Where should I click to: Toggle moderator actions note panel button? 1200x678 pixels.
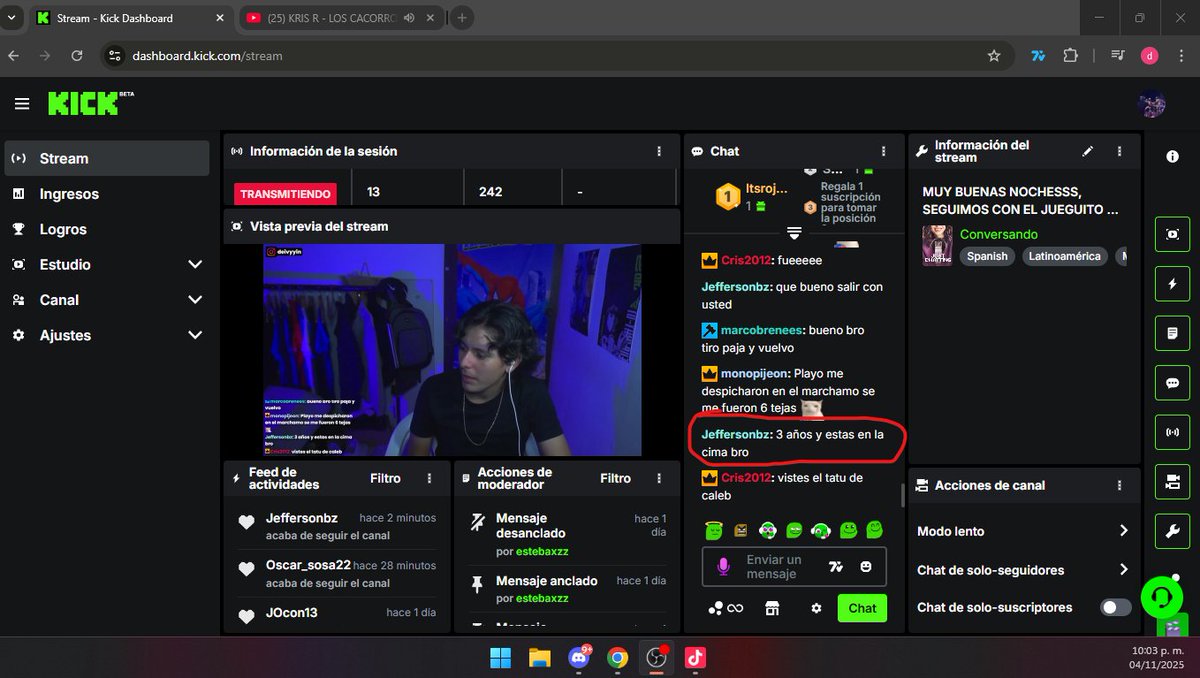pos(1172,333)
